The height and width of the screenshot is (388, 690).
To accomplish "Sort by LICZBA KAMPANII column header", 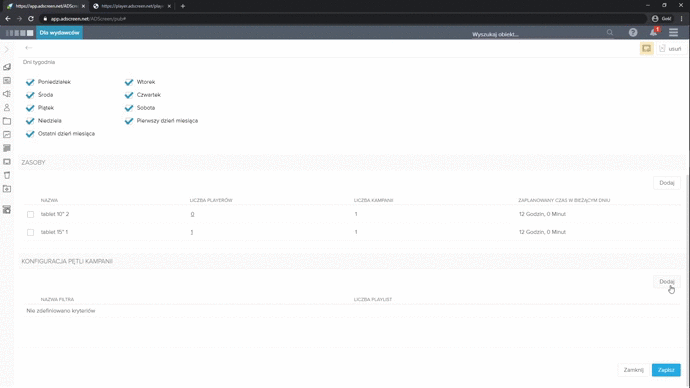I will click(x=374, y=200).
